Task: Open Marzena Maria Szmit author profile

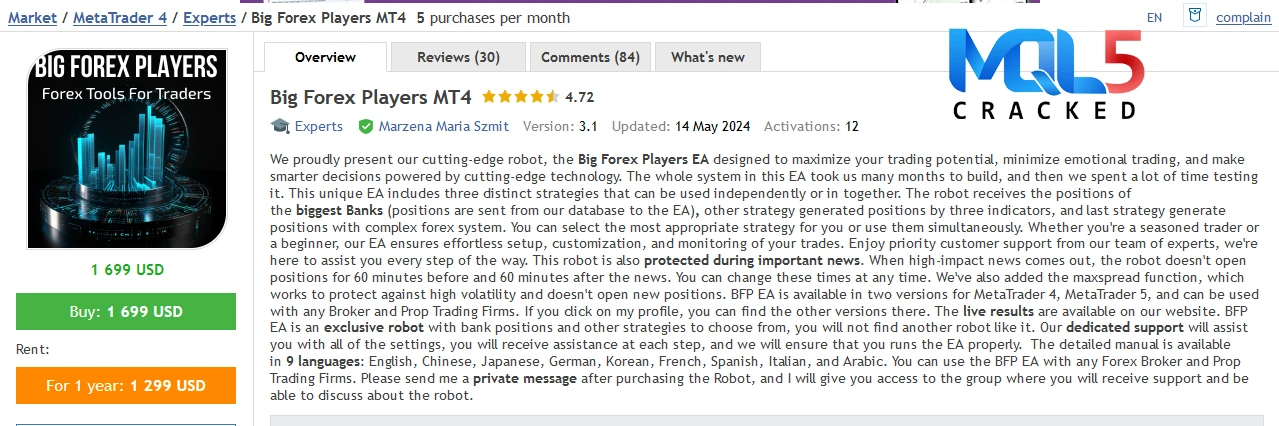Action: click(x=443, y=126)
